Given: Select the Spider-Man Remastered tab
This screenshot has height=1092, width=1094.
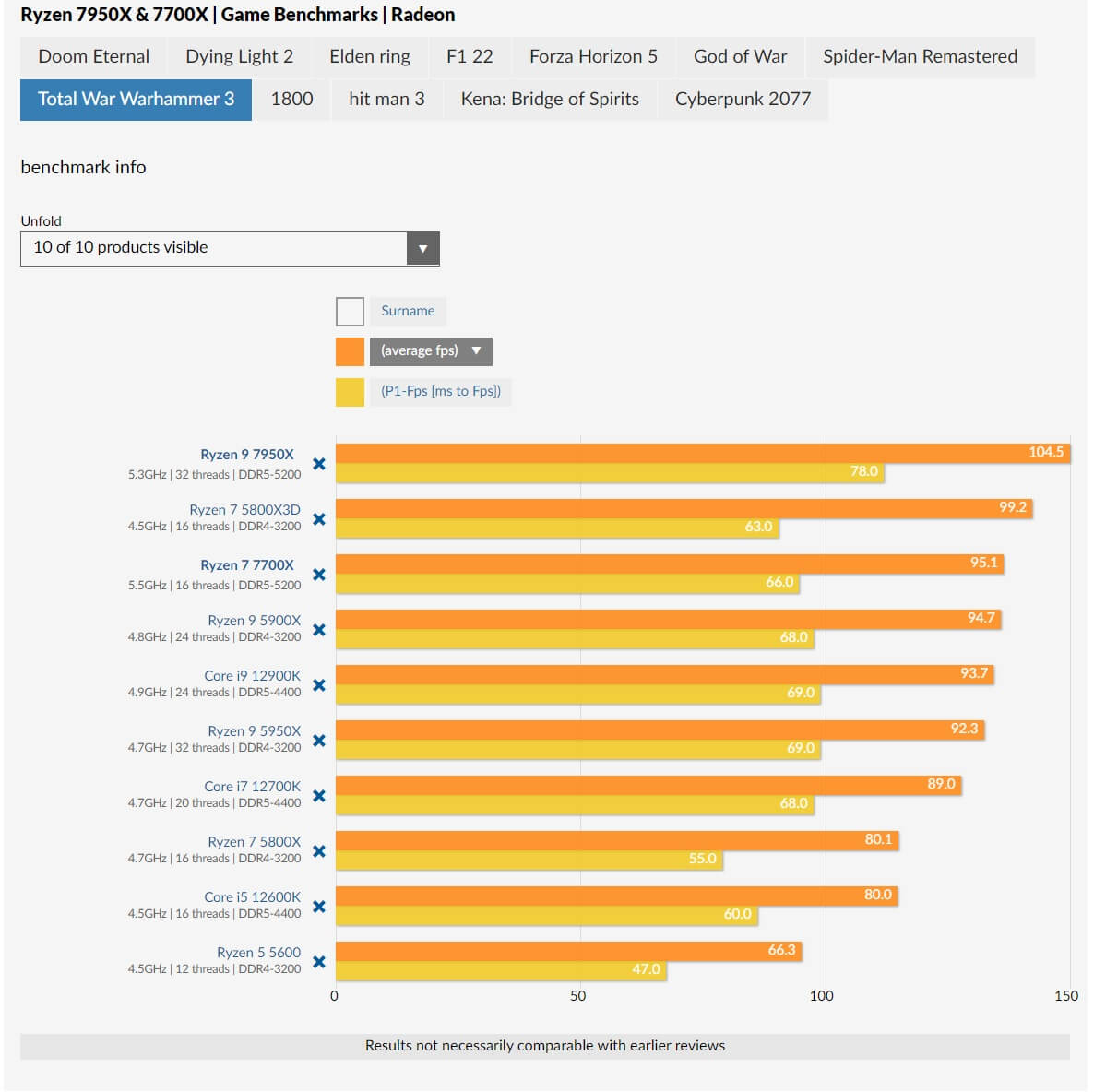Looking at the screenshot, I should (920, 57).
